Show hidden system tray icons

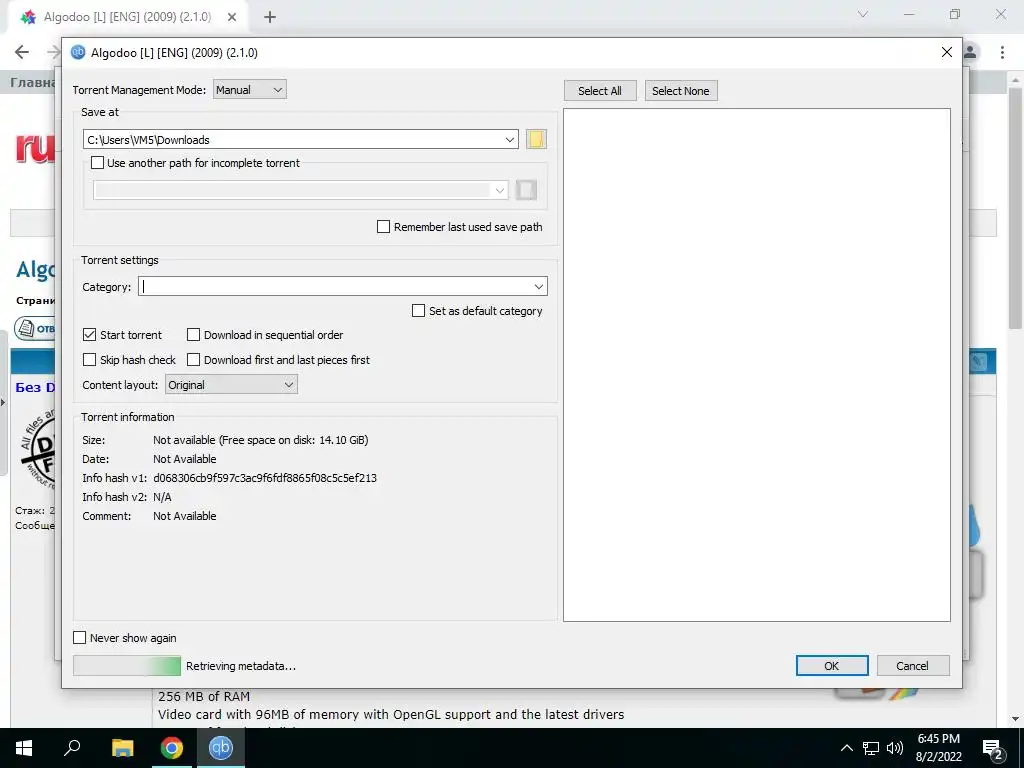[x=846, y=748]
